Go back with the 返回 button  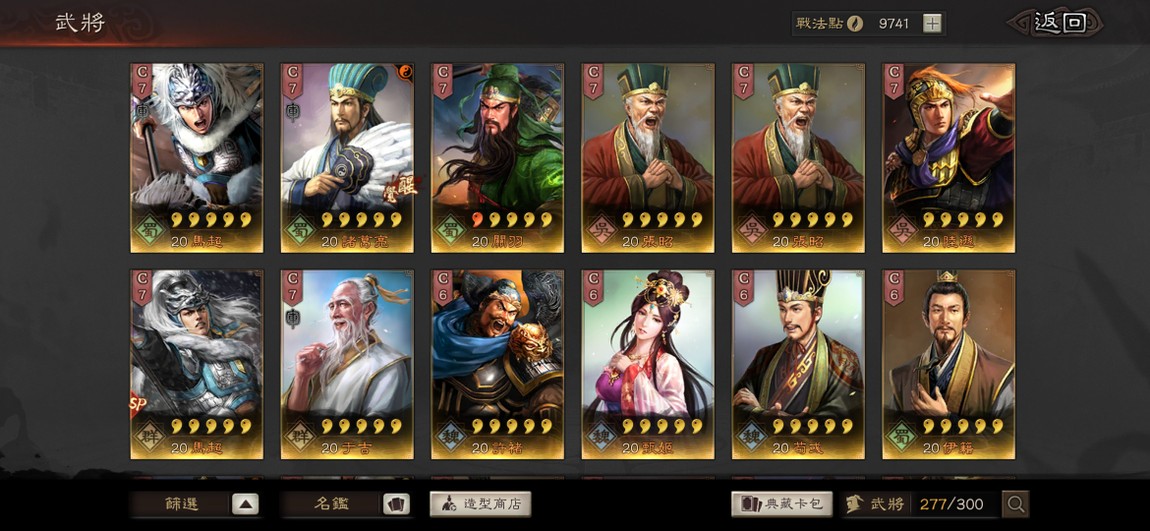tap(1058, 23)
